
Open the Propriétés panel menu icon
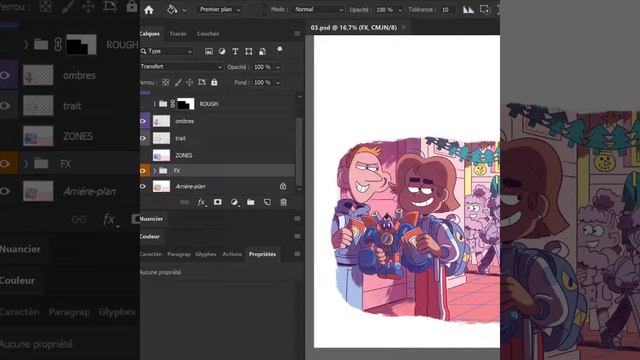(x=297, y=254)
